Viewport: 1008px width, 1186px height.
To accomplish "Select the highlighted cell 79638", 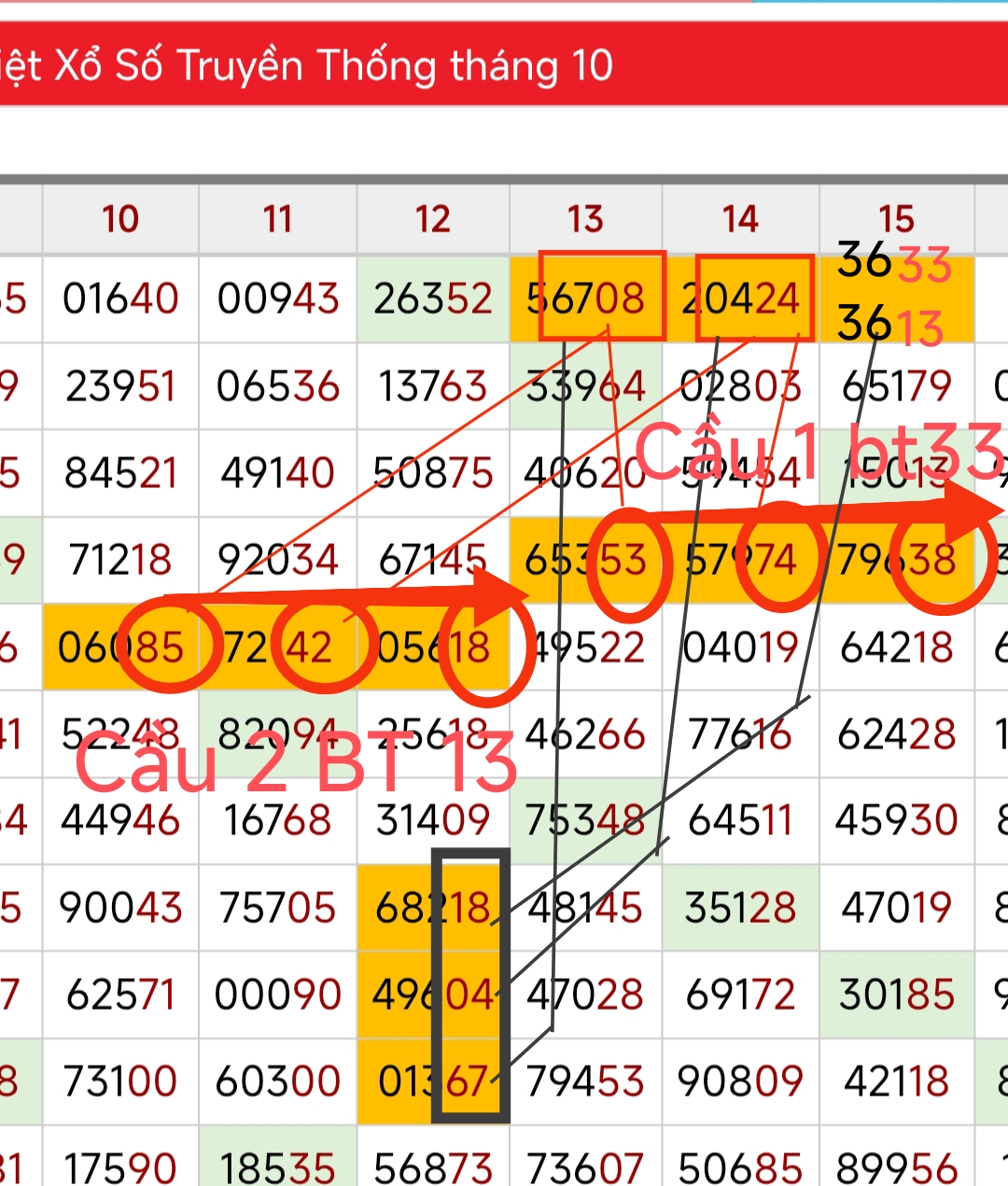I will coord(896,561).
